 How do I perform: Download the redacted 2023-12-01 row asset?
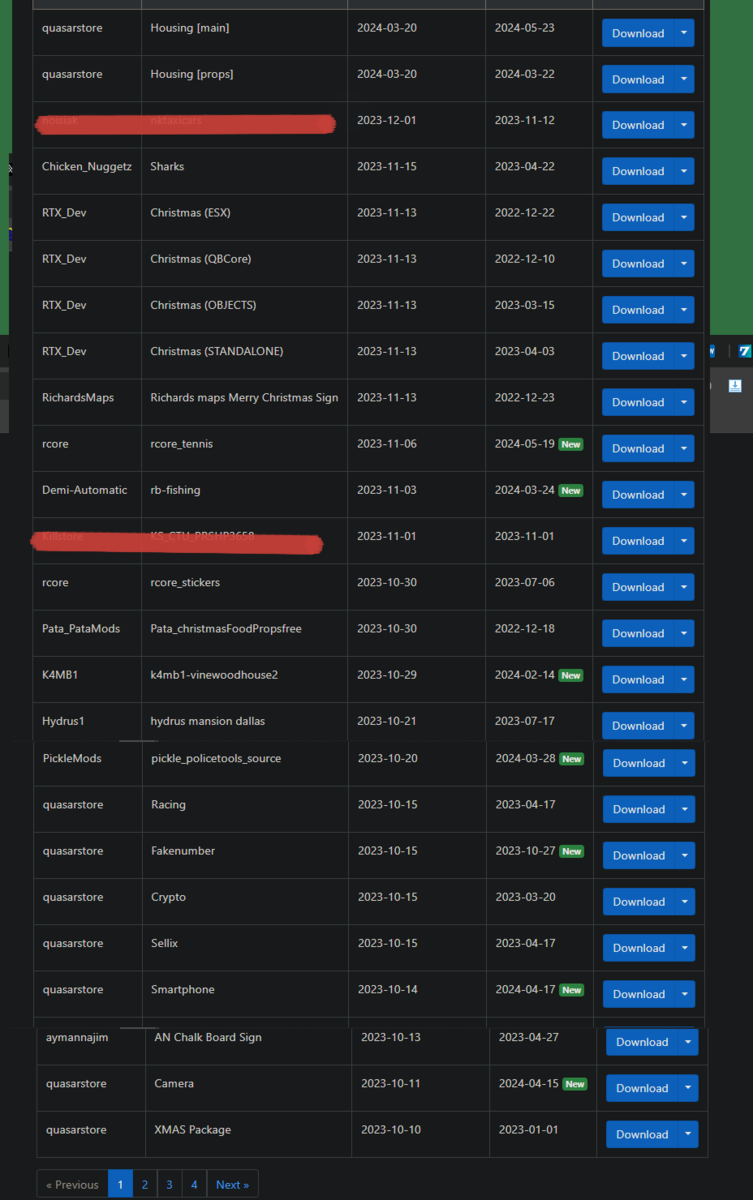point(638,125)
